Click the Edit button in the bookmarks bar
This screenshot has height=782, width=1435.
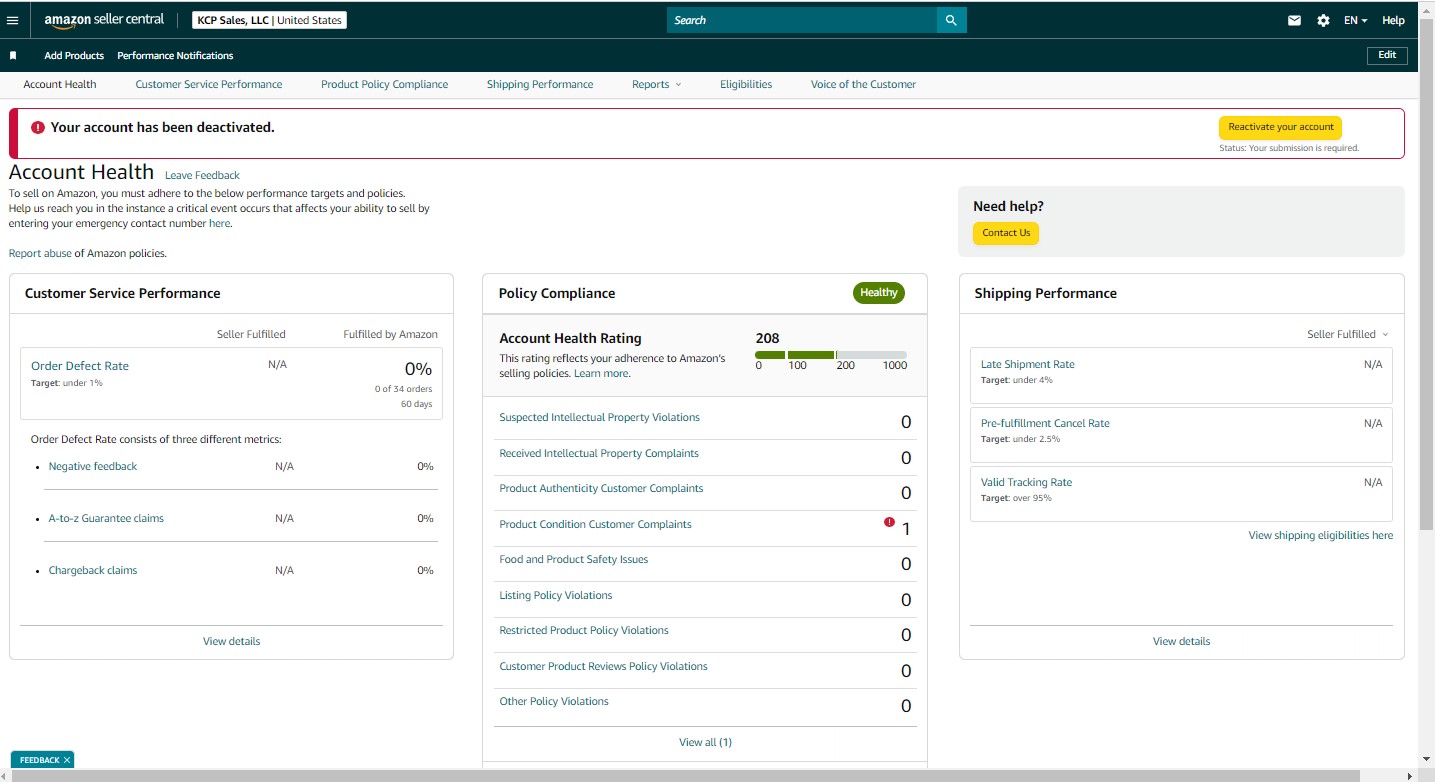click(x=1387, y=55)
